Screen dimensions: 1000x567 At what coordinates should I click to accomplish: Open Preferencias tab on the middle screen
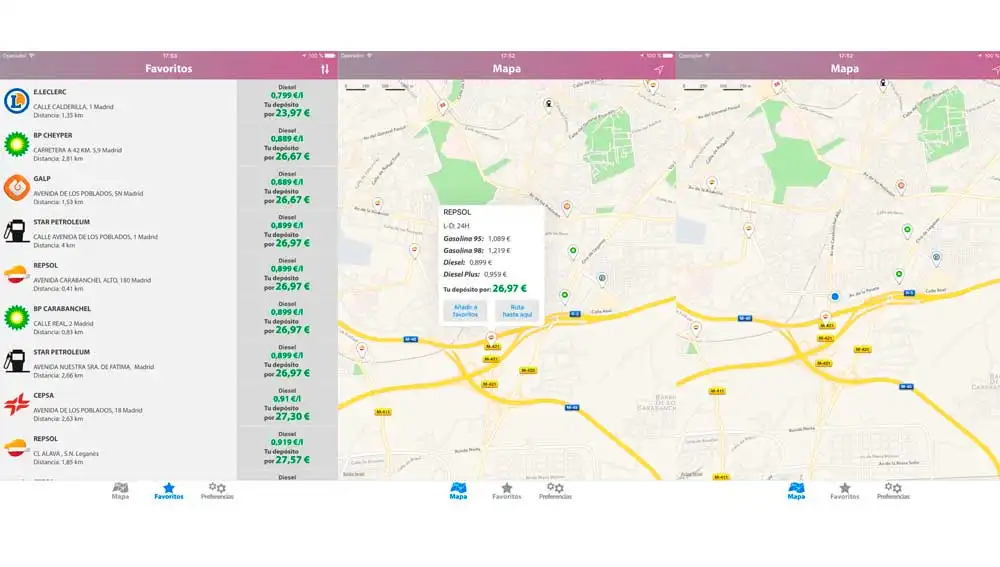pyautogui.click(x=555, y=490)
